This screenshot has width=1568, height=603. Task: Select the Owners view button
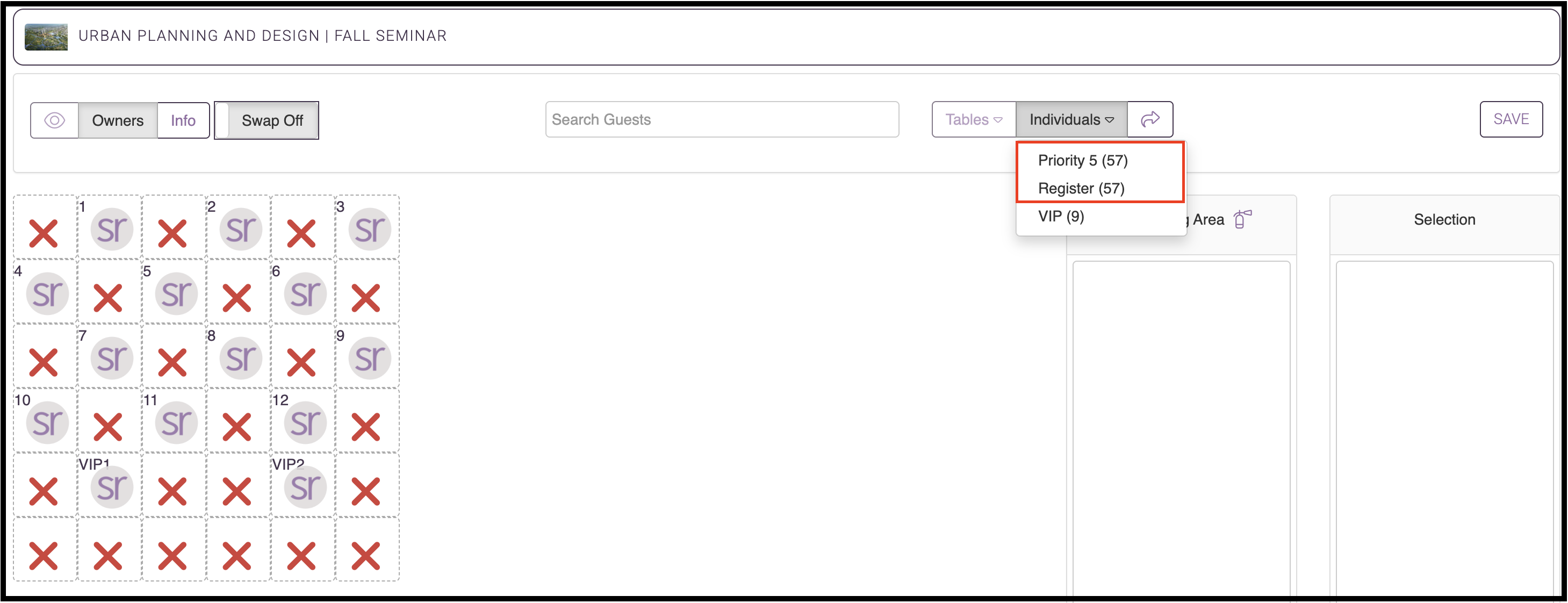118,120
